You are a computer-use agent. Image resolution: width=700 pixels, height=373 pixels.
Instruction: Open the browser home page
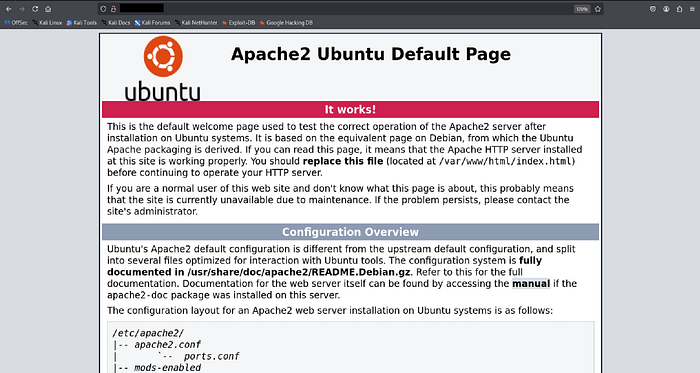coord(48,9)
